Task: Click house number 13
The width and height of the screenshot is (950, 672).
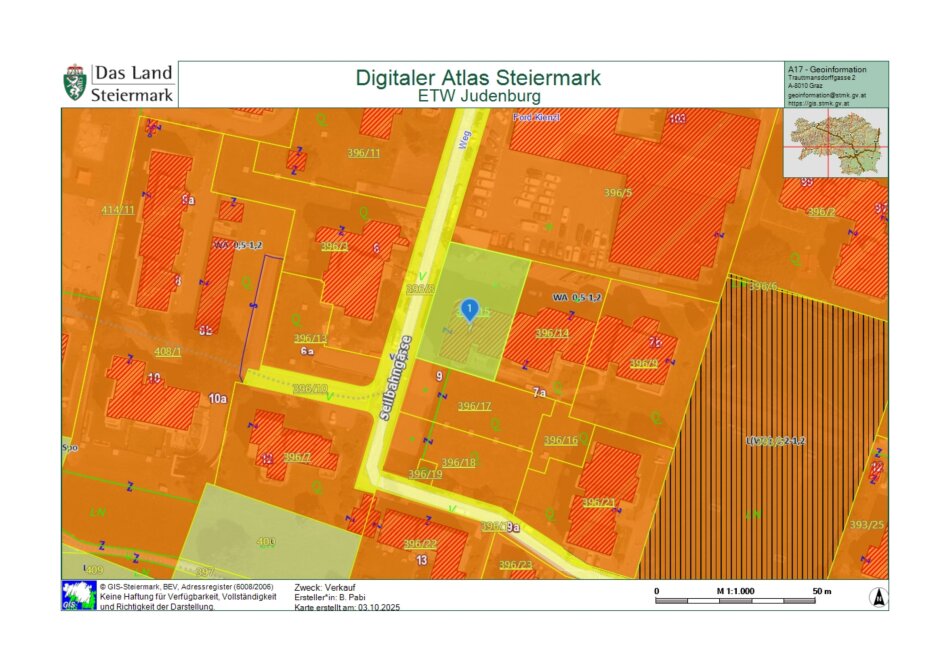Action: tap(422, 560)
